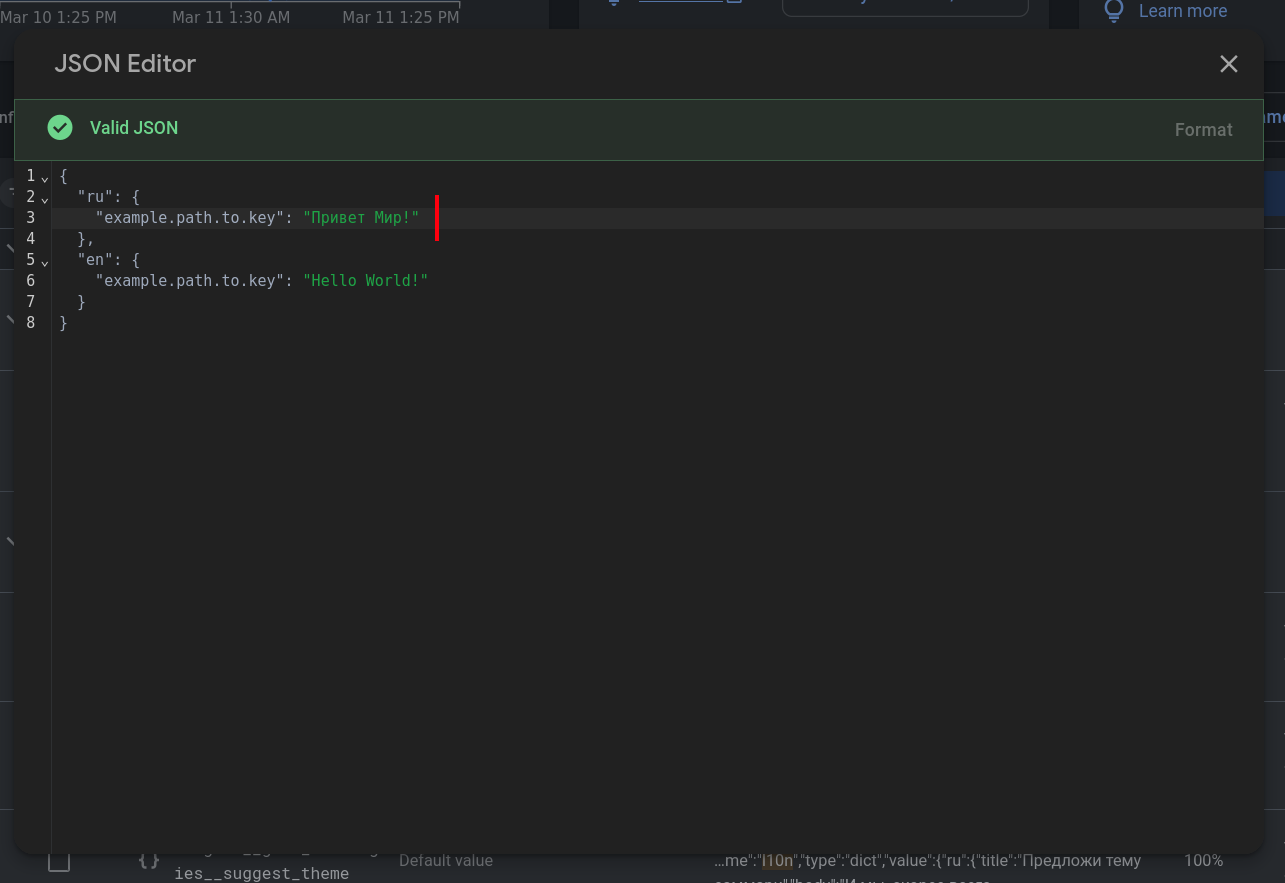
Task: Open the Learn more link
Action: click(x=1182, y=11)
